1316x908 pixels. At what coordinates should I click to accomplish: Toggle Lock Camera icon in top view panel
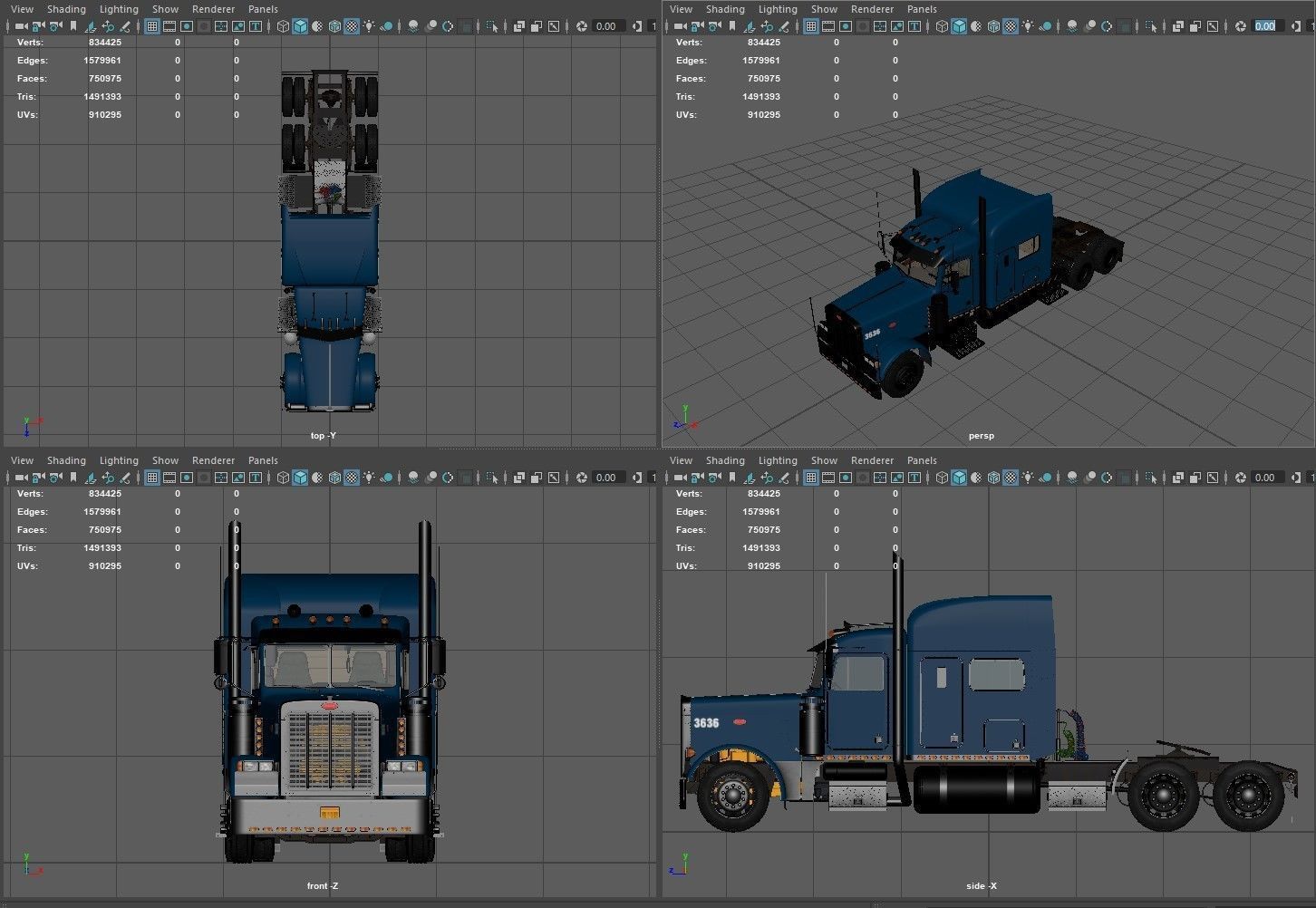click(x=38, y=26)
